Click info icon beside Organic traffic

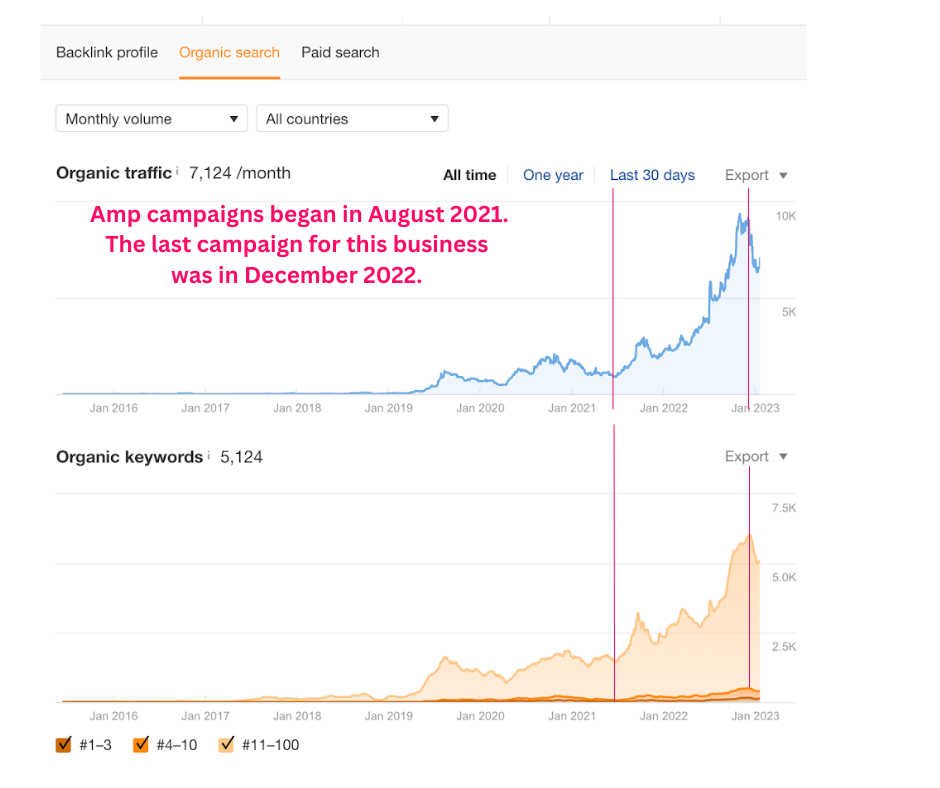pos(178,172)
